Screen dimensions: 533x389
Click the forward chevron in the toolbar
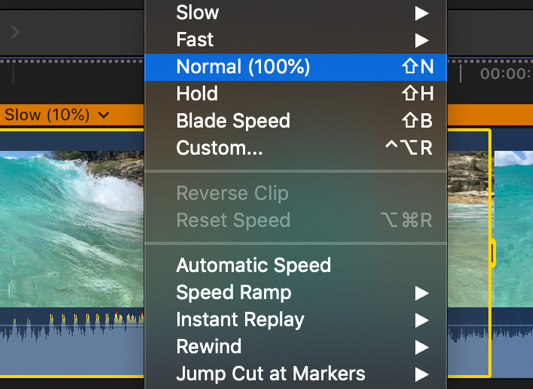[x=15, y=32]
